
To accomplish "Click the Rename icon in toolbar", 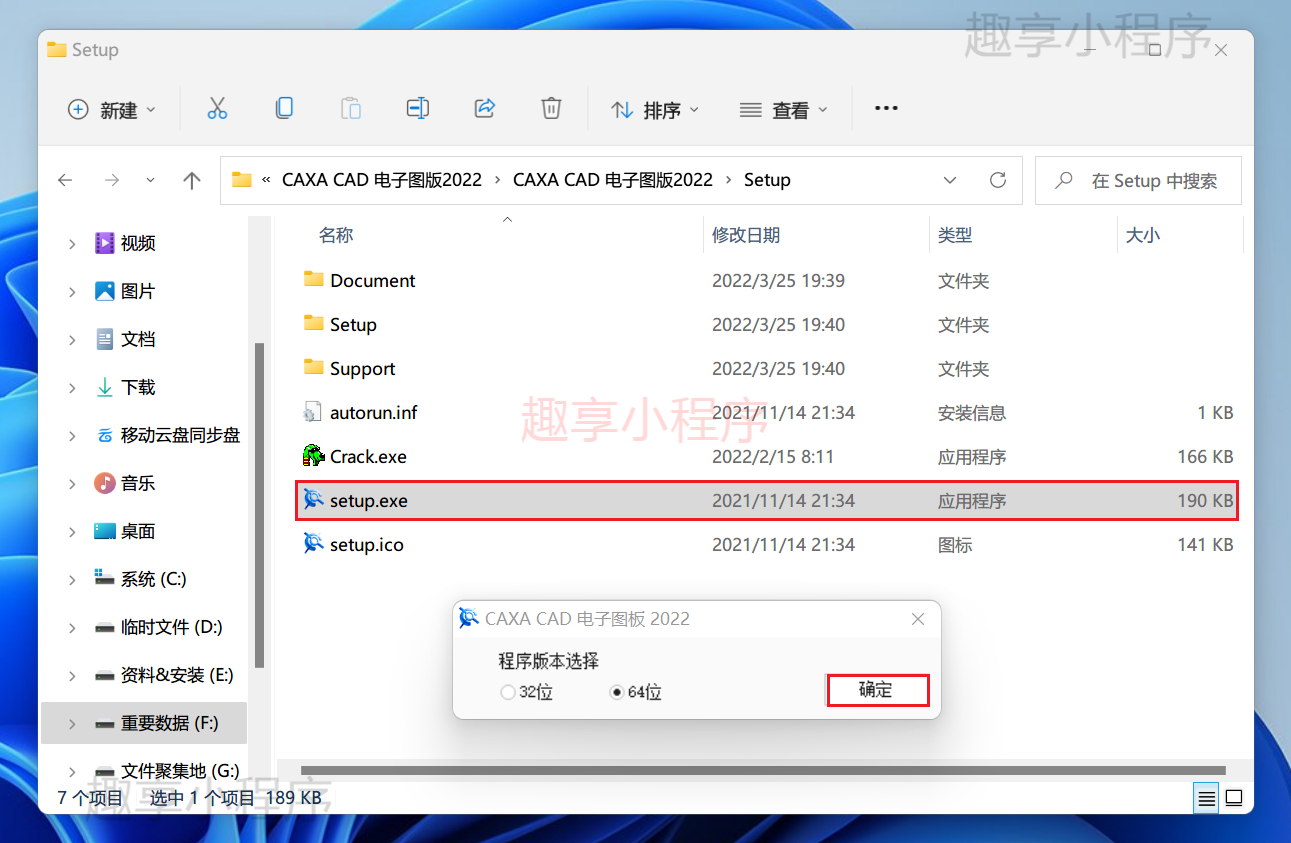I will tap(418, 109).
